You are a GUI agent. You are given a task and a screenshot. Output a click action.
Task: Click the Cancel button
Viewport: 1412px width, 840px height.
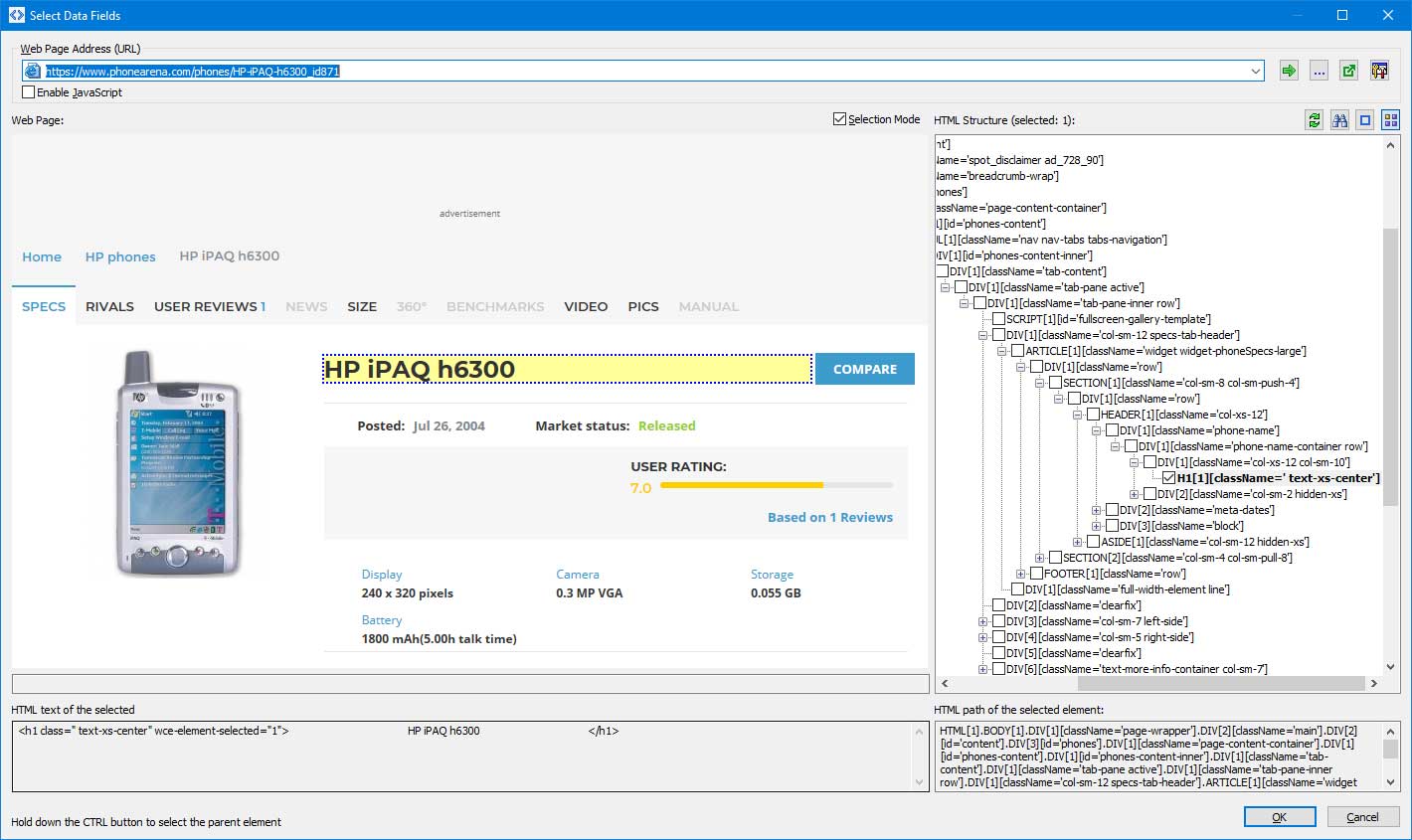pyautogui.click(x=1362, y=816)
